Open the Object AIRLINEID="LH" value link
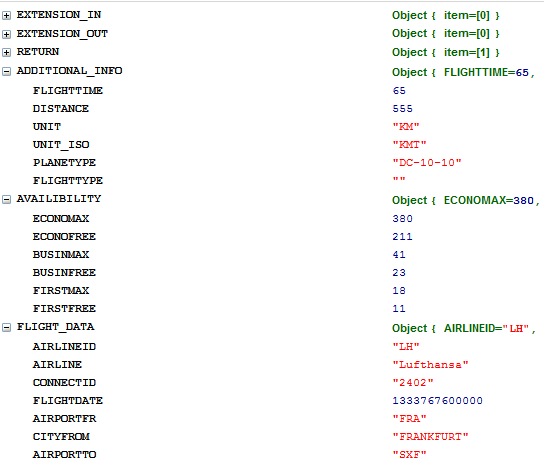This screenshot has height=463, width=544. [x=464, y=328]
